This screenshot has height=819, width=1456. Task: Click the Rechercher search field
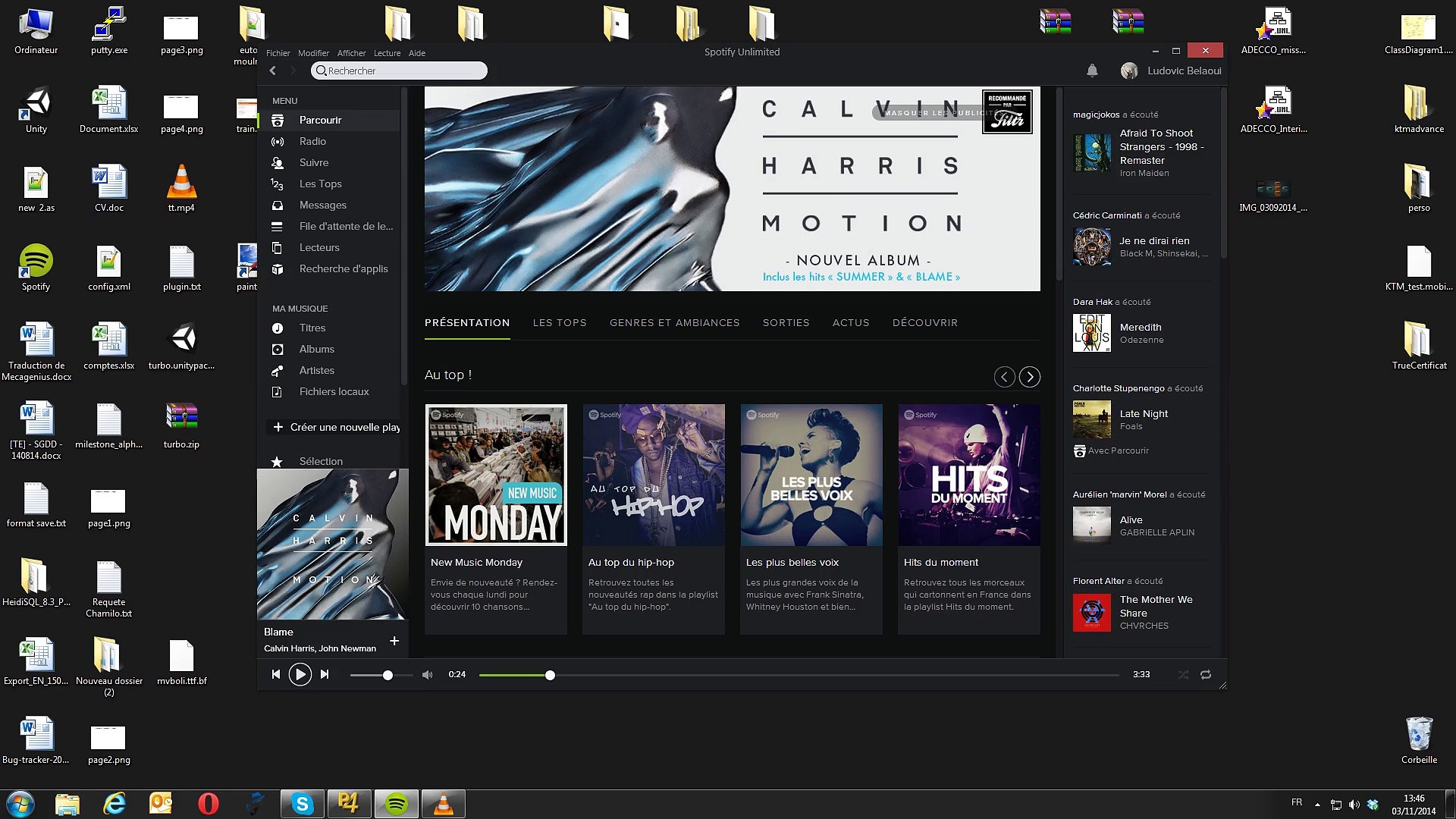point(399,71)
